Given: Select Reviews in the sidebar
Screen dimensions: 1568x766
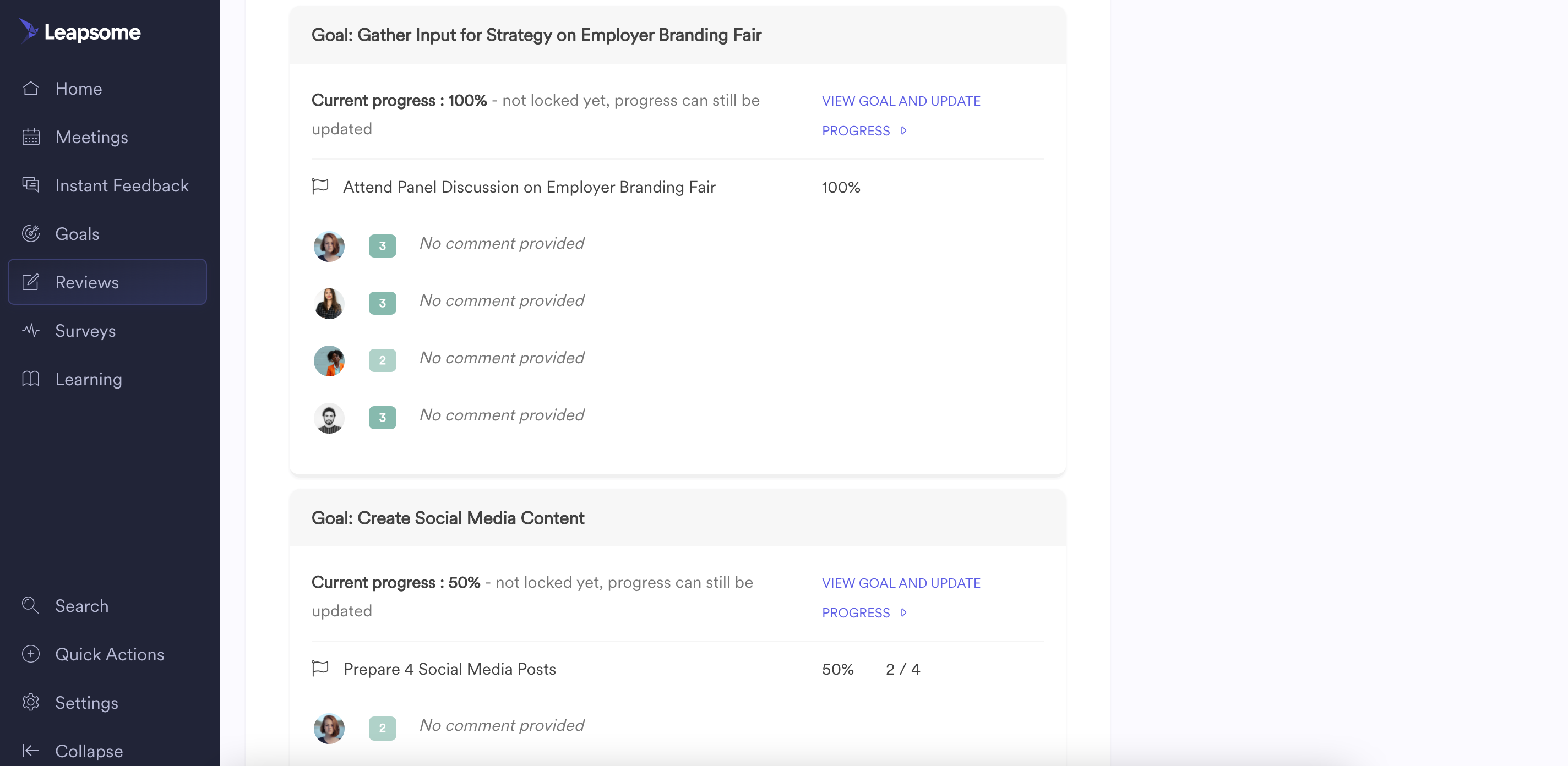Looking at the screenshot, I should [107, 282].
